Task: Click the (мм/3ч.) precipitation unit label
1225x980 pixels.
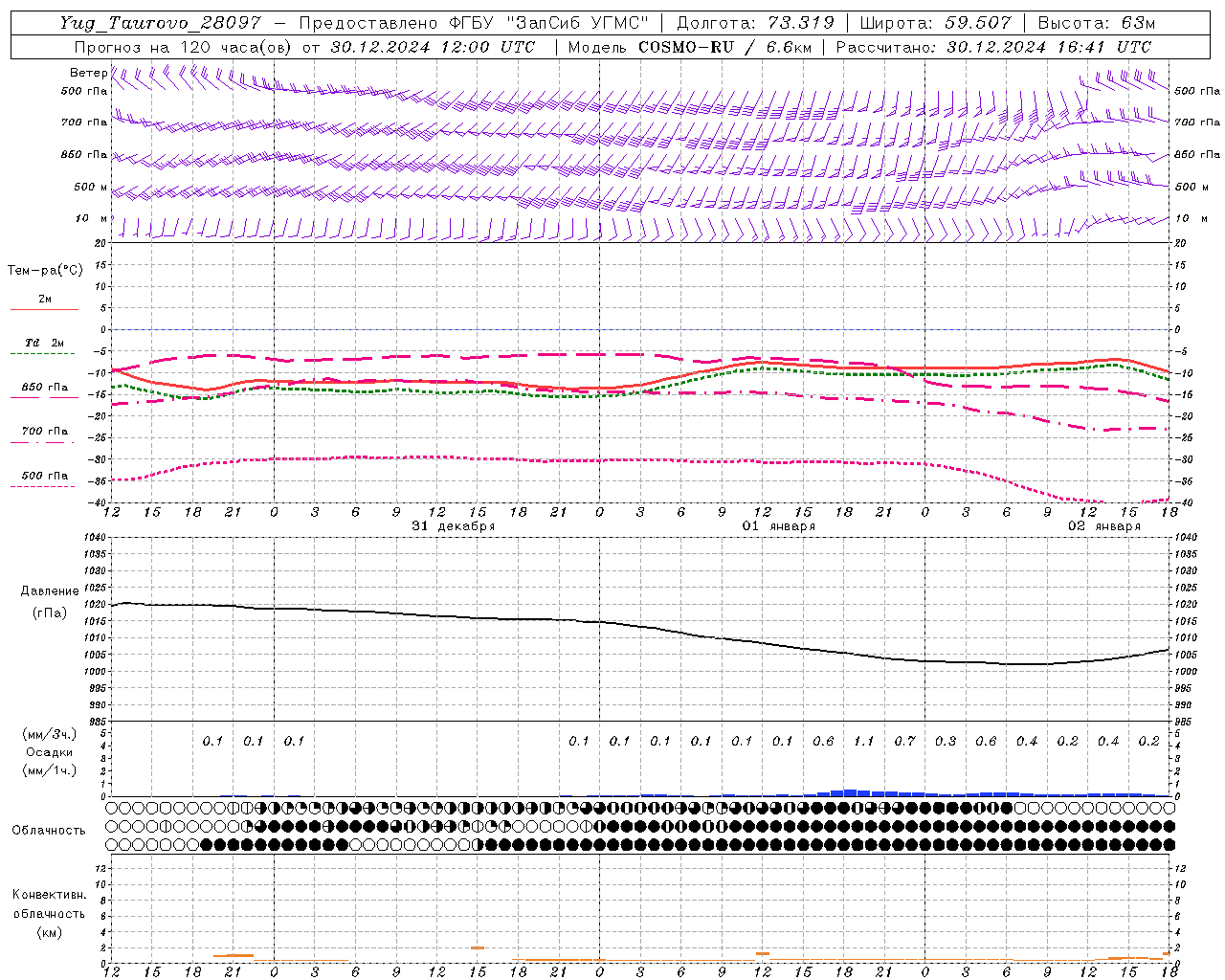Action: coord(50,734)
